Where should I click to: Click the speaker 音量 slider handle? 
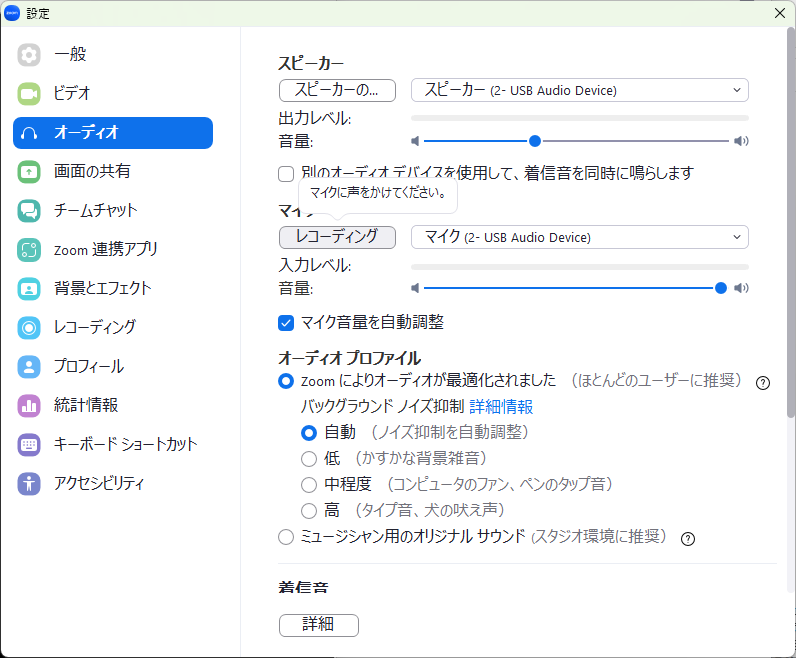(x=535, y=141)
